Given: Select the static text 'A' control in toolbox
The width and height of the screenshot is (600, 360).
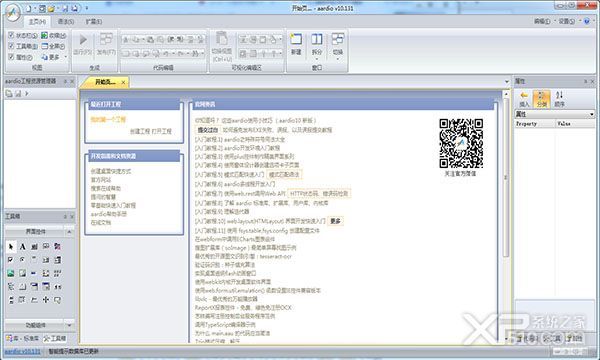Looking at the screenshot, I should point(23,247).
